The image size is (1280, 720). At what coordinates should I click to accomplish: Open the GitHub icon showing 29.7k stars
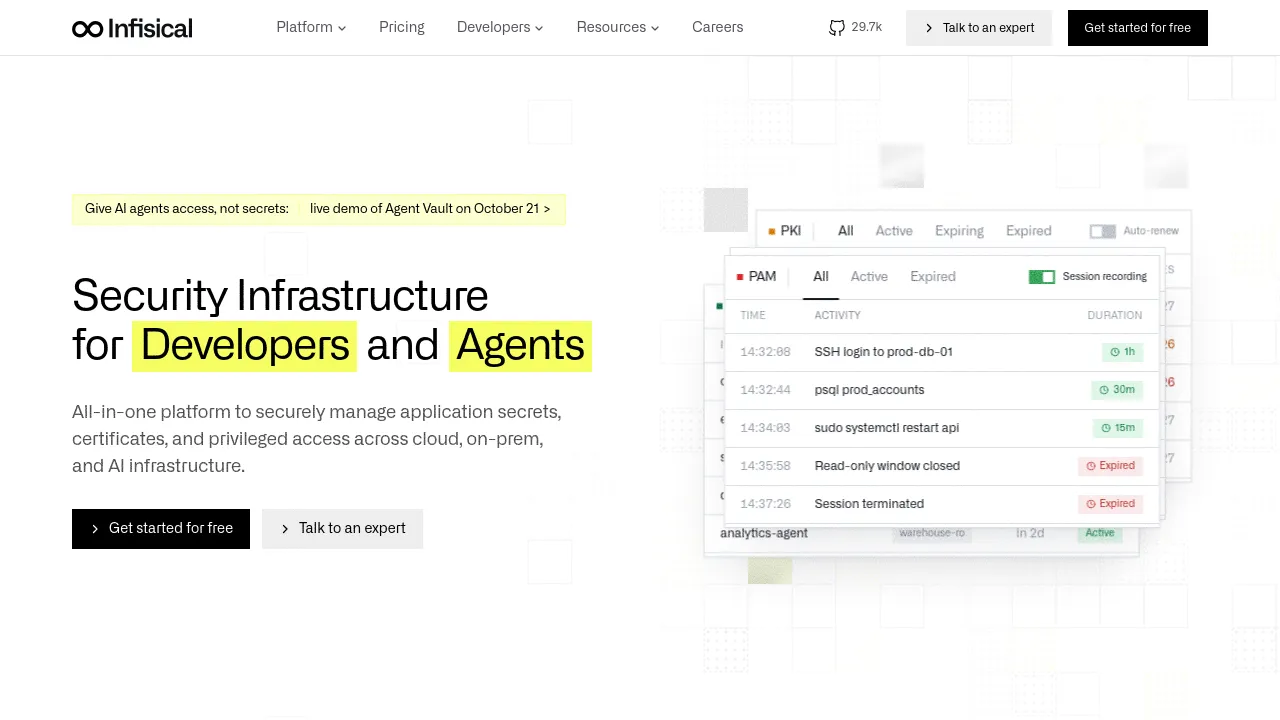837,28
